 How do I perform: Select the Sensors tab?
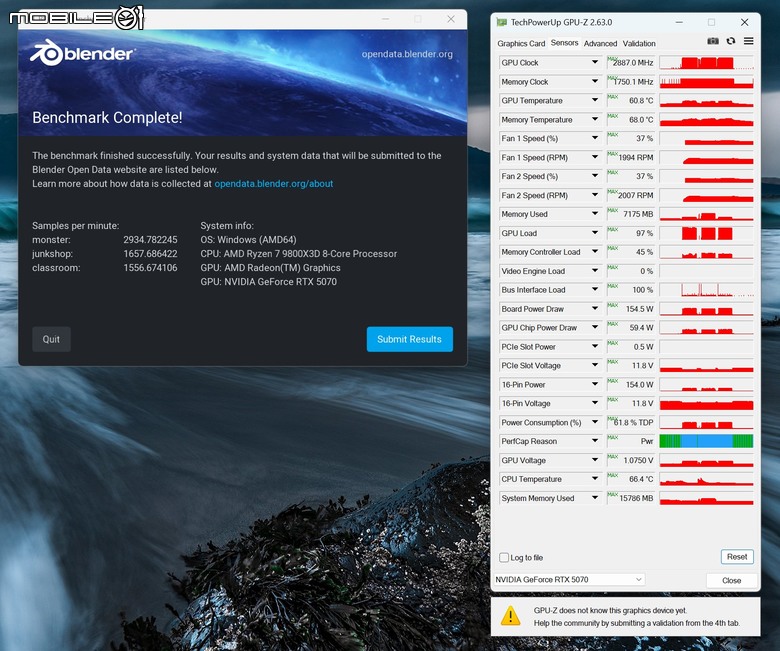[564, 43]
